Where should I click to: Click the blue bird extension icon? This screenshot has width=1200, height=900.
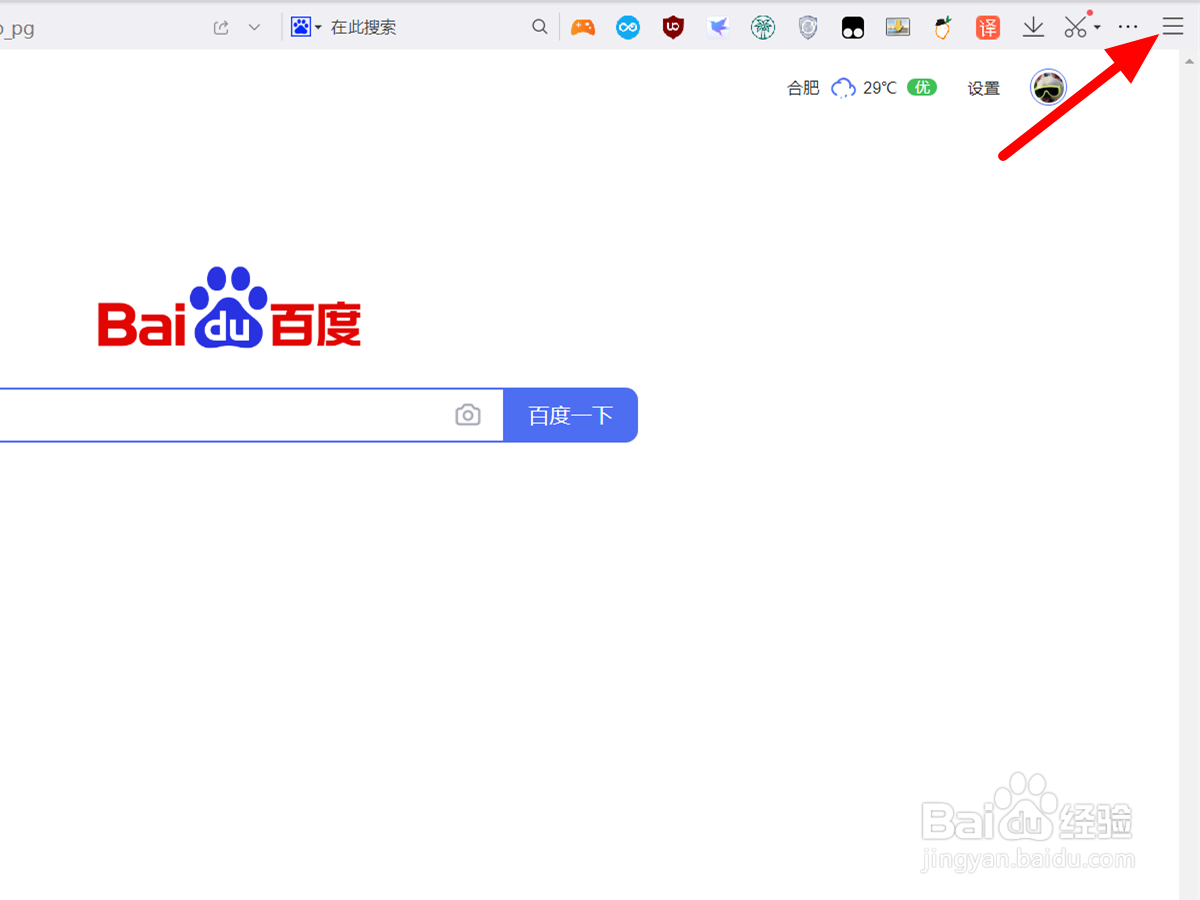pyautogui.click(x=718, y=27)
